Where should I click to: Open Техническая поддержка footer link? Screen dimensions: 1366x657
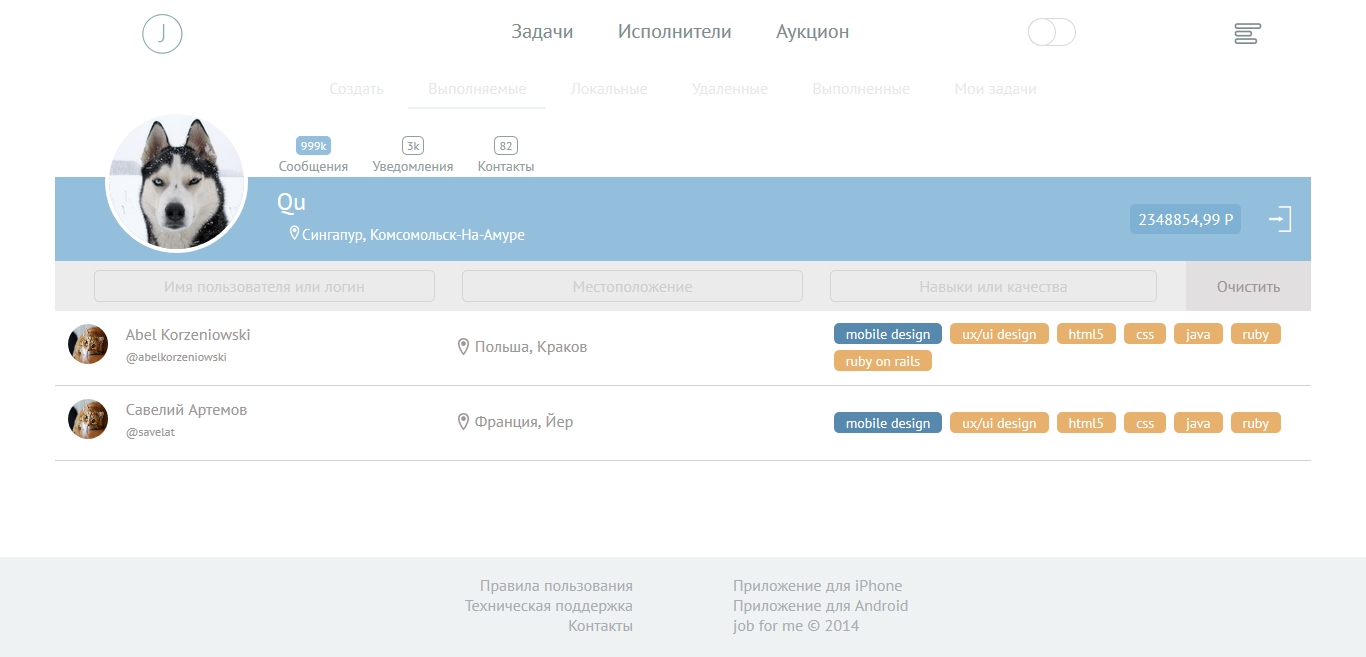[549, 606]
